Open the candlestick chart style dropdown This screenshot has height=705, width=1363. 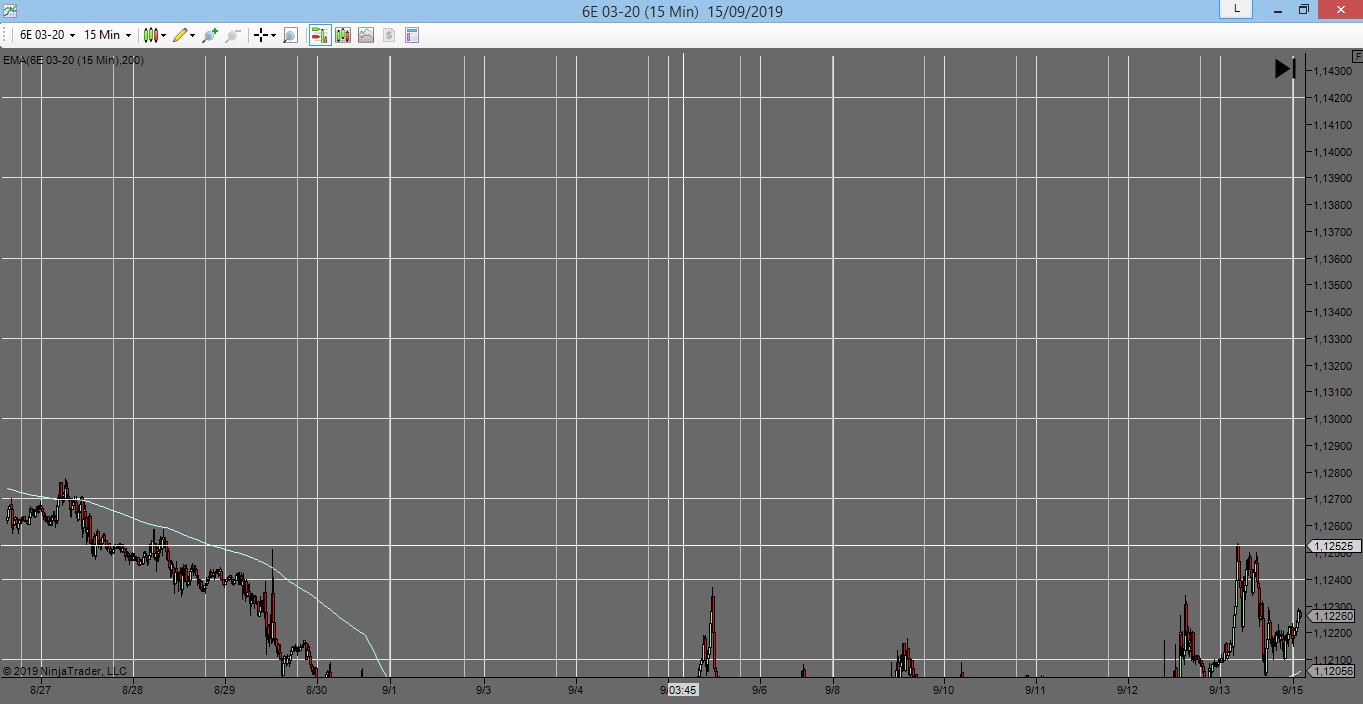coord(153,35)
